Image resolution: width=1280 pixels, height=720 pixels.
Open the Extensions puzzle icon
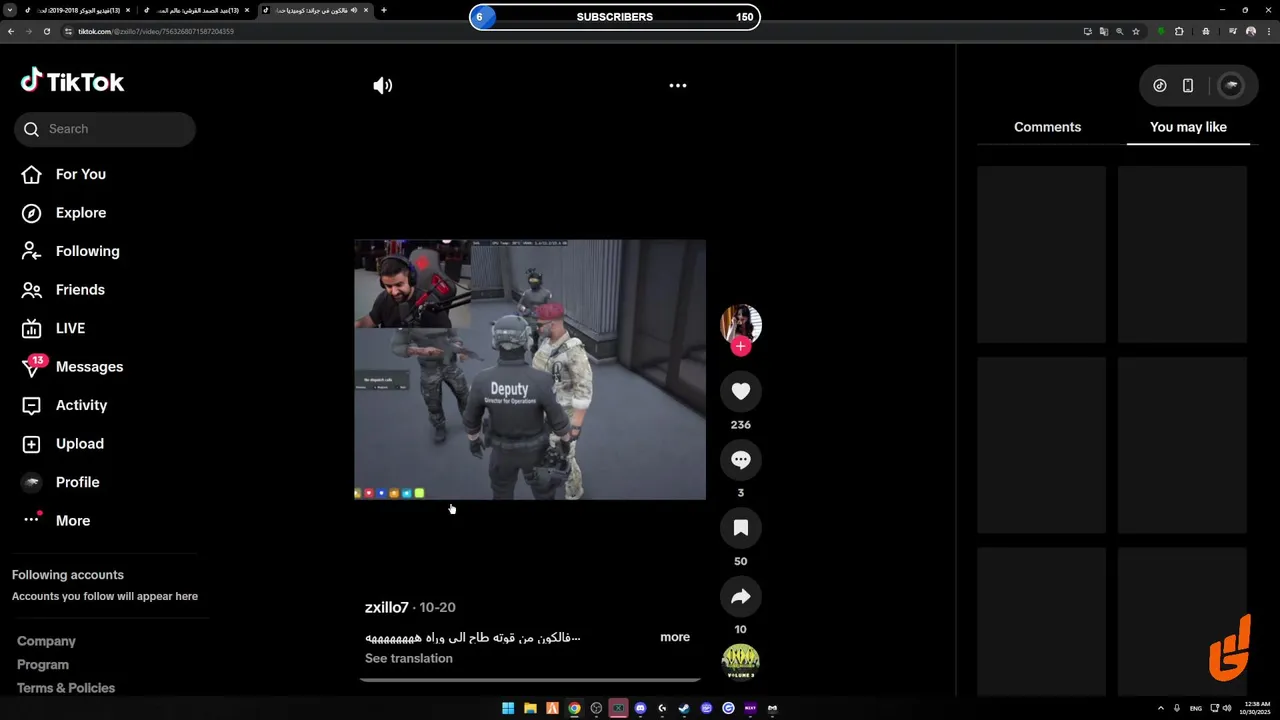1179,31
